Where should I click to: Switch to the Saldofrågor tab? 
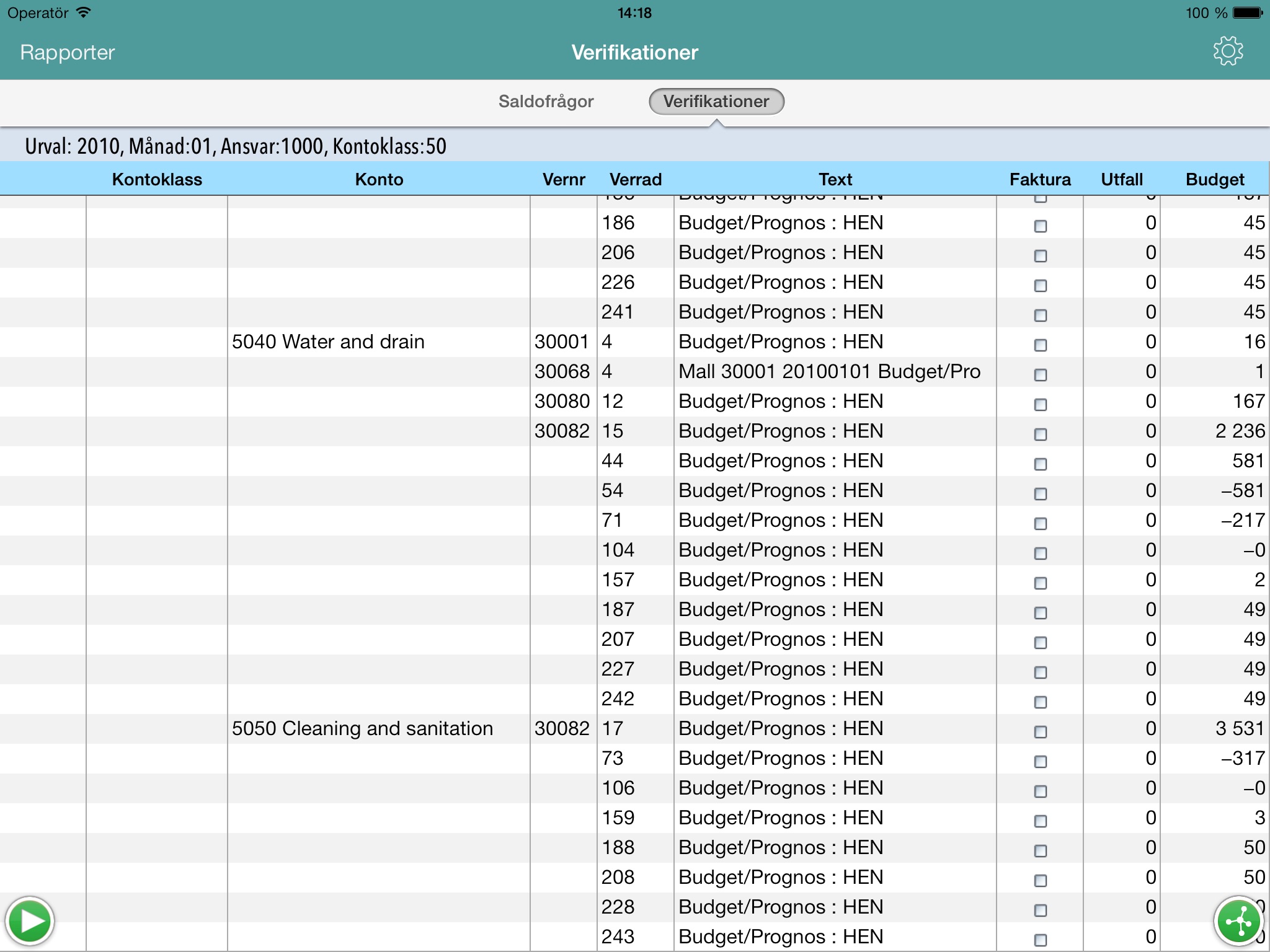(x=546, y=101)
